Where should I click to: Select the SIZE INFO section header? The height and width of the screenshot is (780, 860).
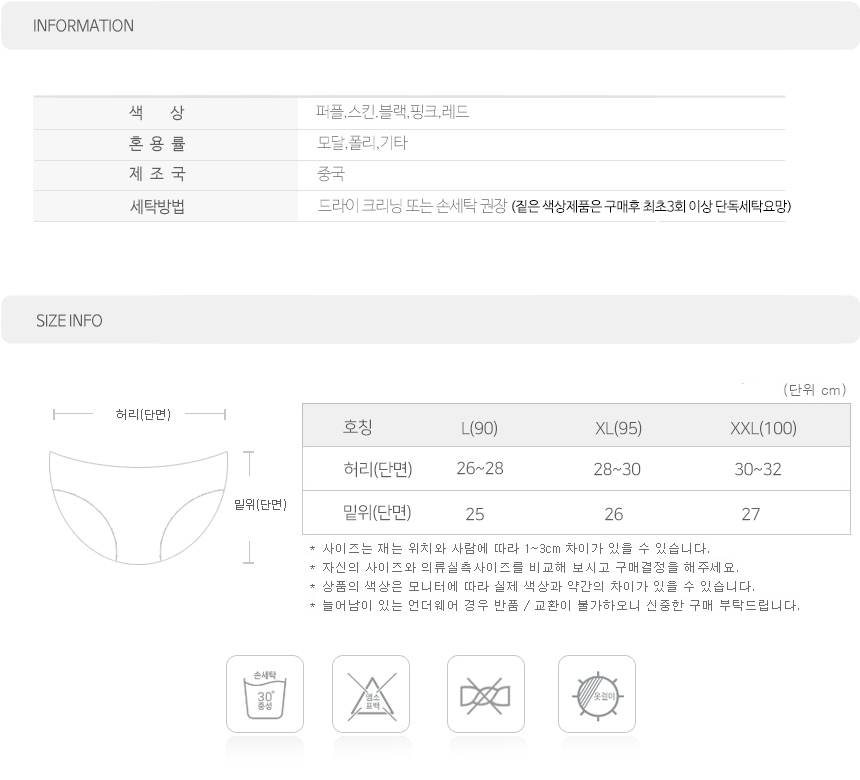pos(69,321)
